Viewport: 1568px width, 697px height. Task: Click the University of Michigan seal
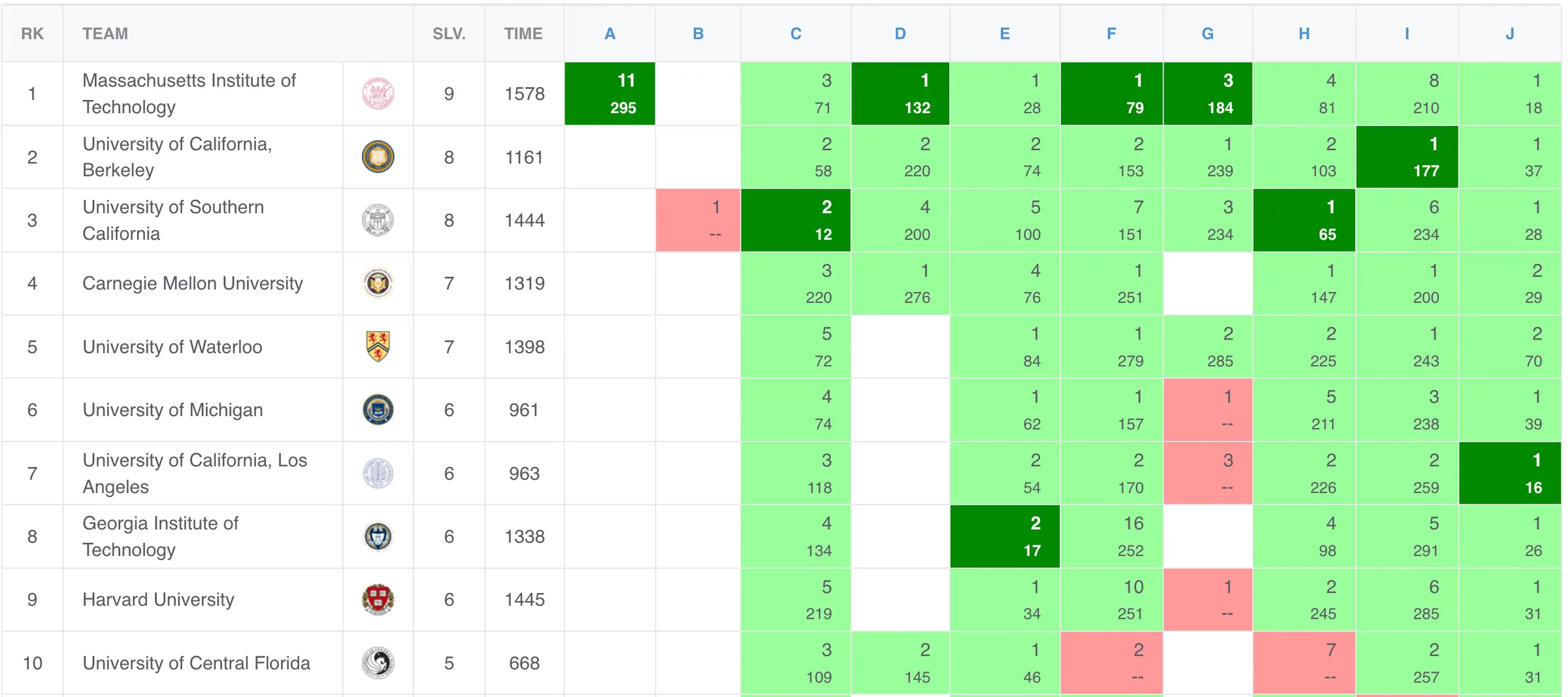378,410
